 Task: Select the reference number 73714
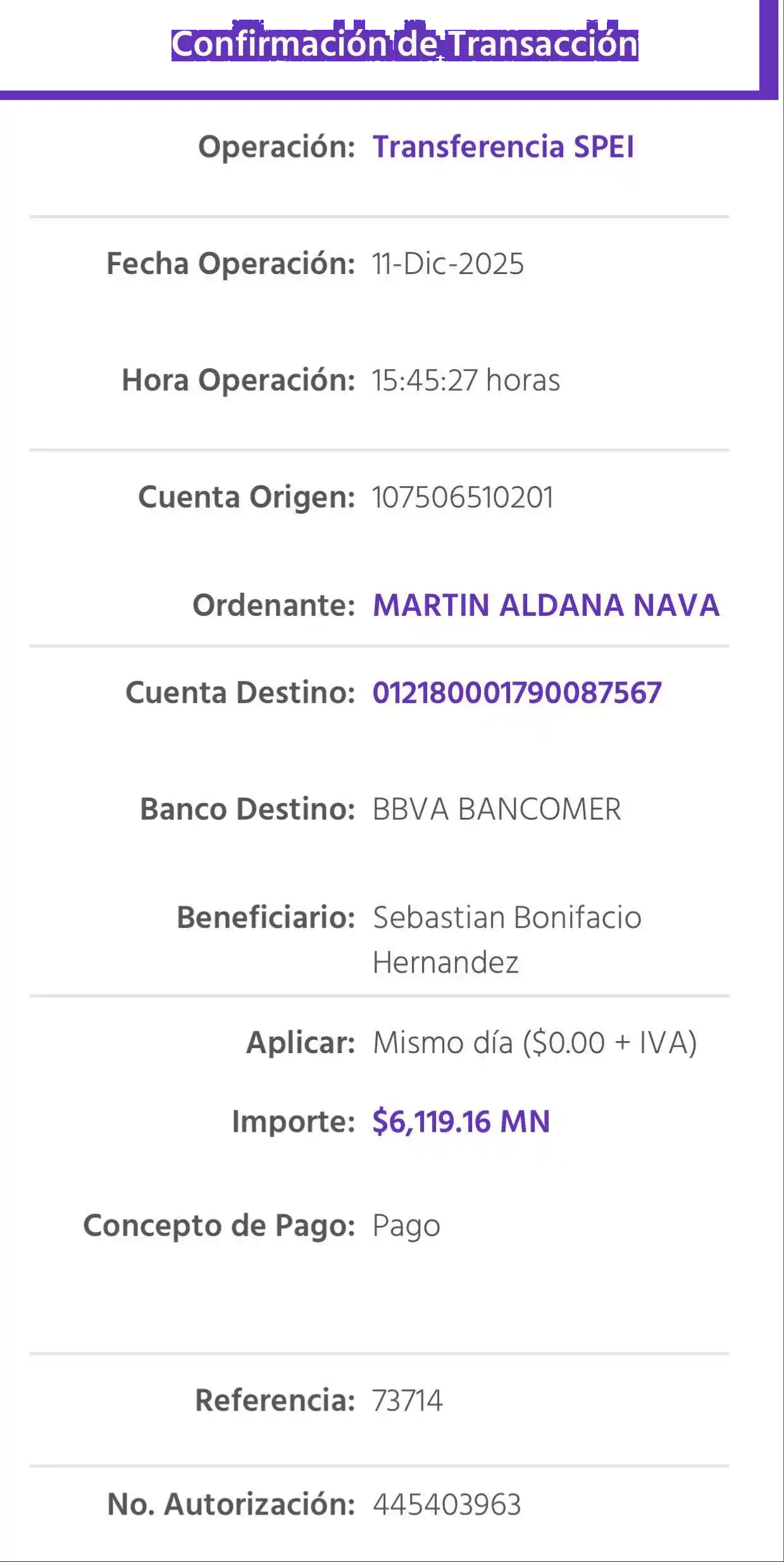(408, 1400)
